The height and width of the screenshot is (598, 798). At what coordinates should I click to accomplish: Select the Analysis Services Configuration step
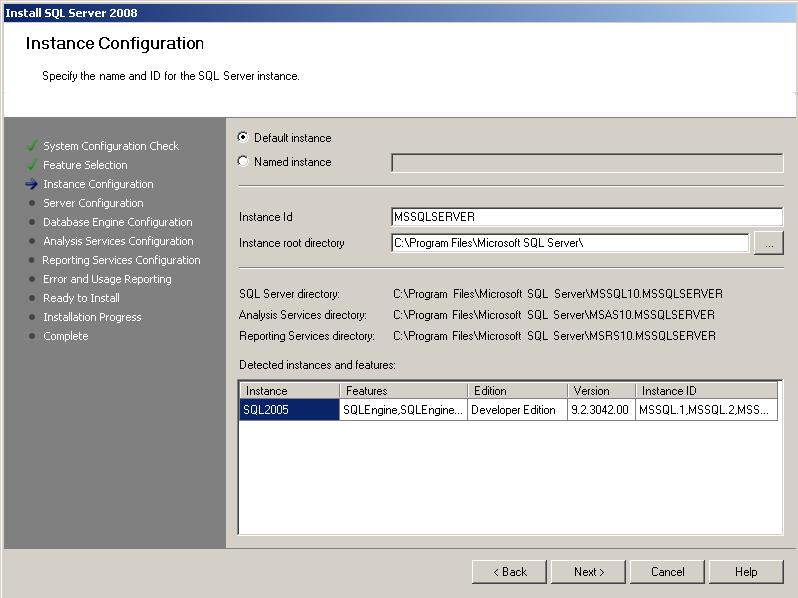pyautogui.click(x=118, y=241)
